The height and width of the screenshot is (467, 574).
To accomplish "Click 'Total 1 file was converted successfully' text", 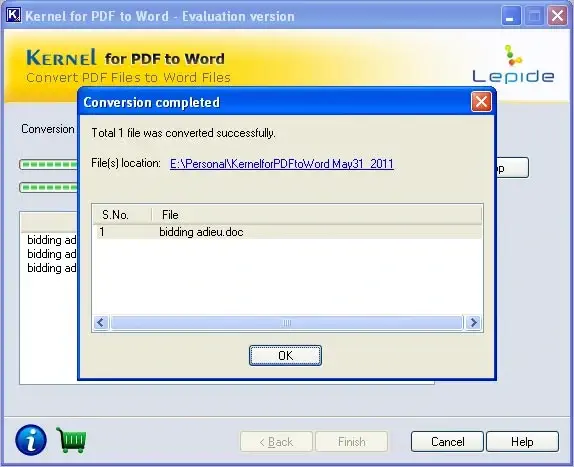I will 183,133.
